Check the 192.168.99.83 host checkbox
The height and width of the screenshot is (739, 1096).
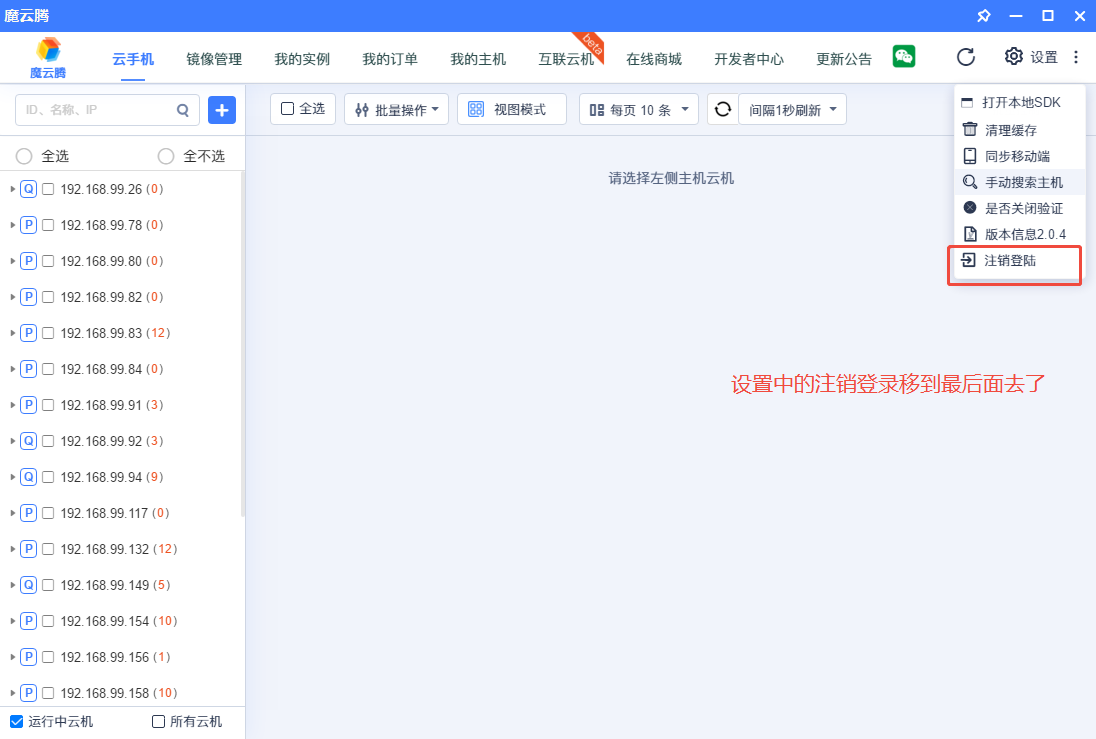(48, 333)
